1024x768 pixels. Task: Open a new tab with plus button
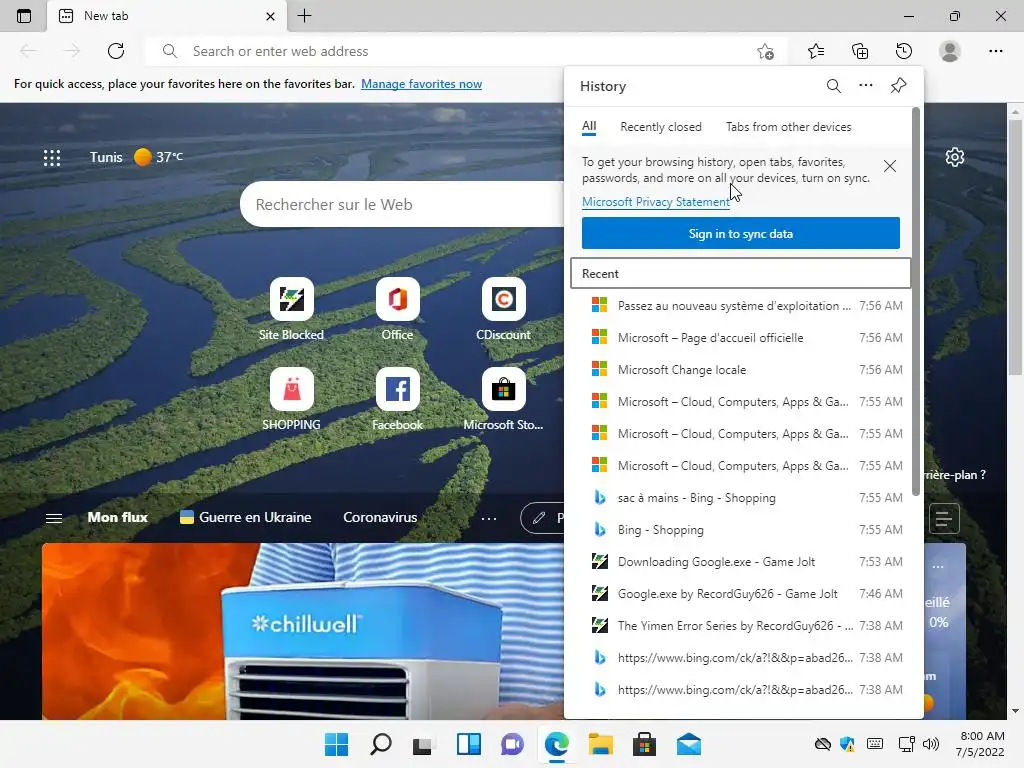pos(304,16)
